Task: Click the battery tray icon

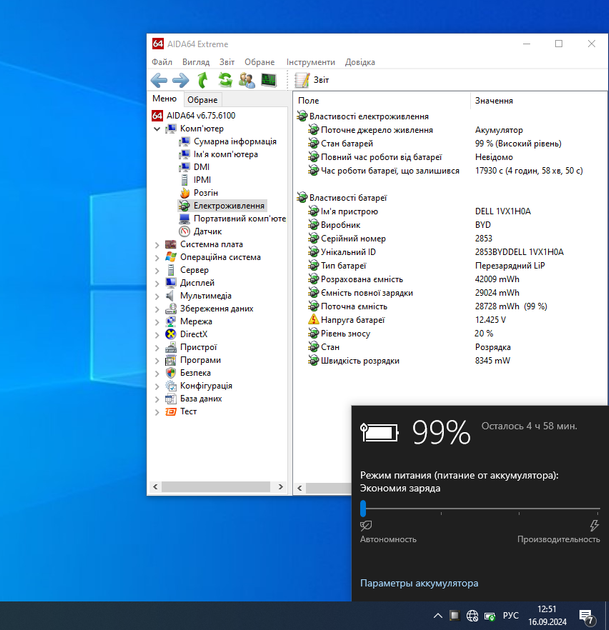Action: (489, 616)
